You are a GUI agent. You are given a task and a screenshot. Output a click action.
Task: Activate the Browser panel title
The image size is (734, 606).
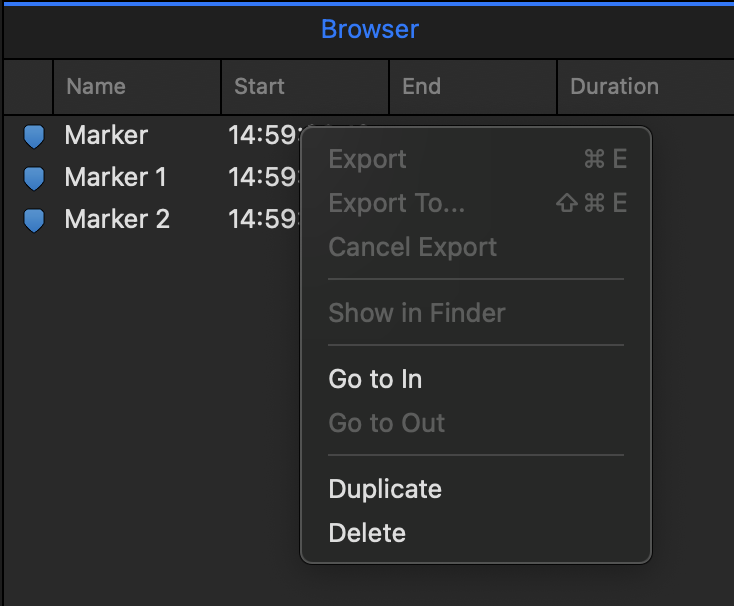[x=370, y=29]
